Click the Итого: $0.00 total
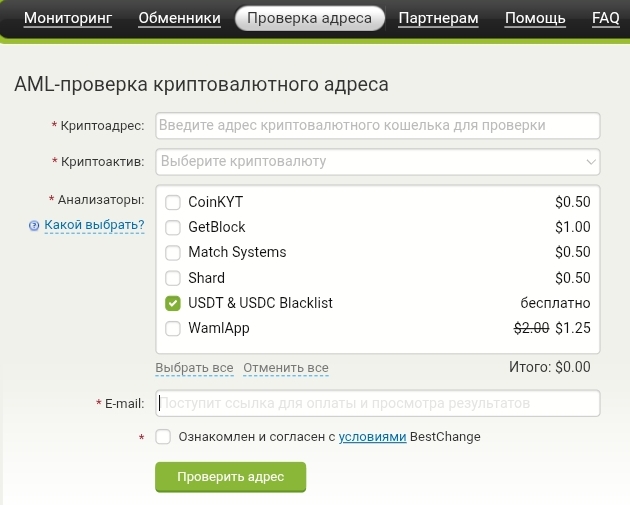 pos(550,367)
